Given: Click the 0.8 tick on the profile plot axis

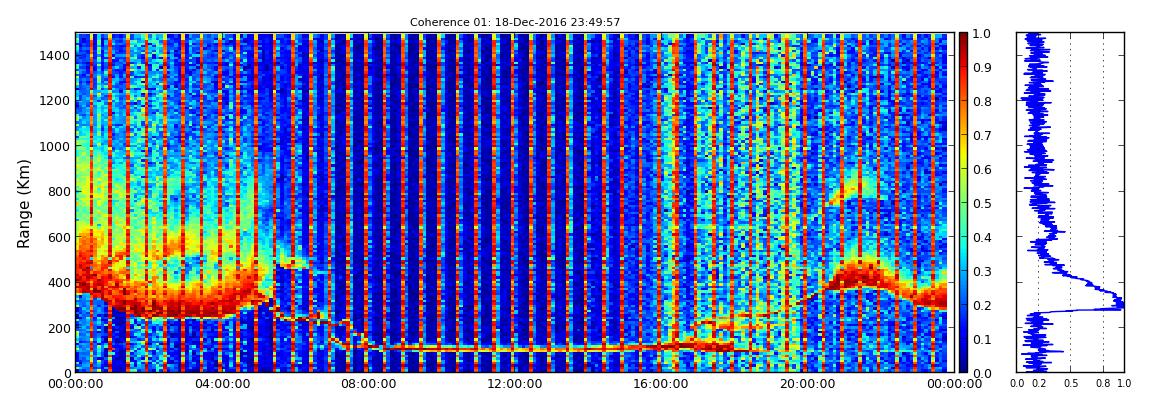Looking at the screenshot, I should (x=1103, y=383).
